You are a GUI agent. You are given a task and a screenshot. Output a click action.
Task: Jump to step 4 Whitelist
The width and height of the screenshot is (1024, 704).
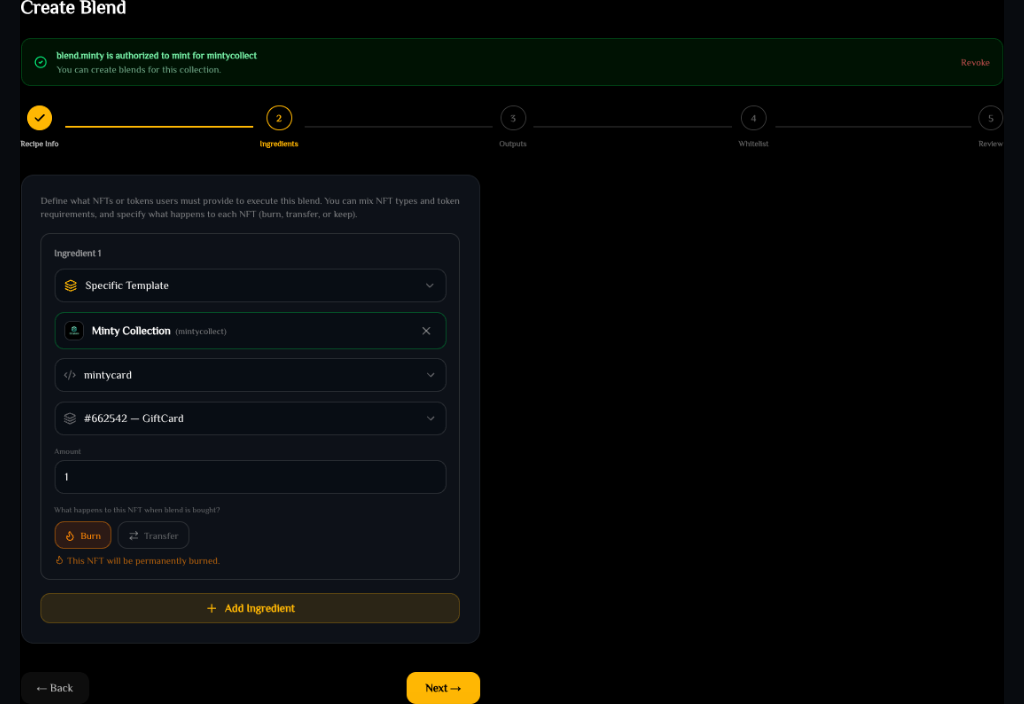[x=753, y=118]
